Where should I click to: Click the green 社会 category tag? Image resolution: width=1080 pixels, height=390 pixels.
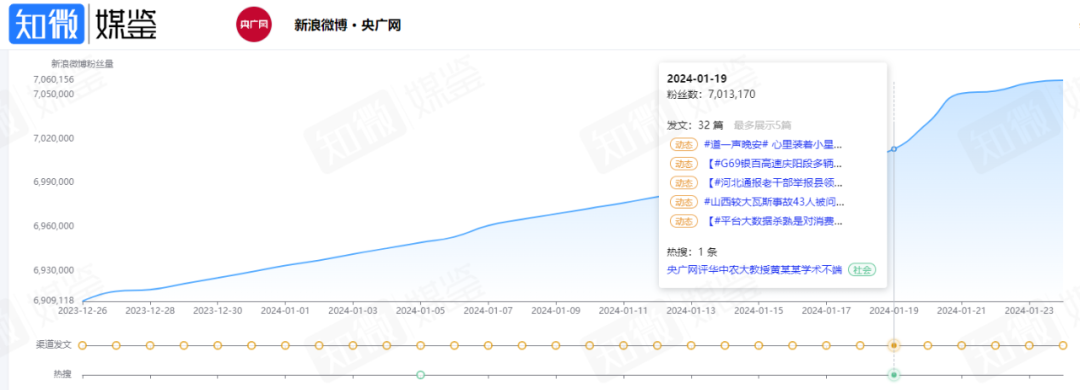click(x=862, y=270)
